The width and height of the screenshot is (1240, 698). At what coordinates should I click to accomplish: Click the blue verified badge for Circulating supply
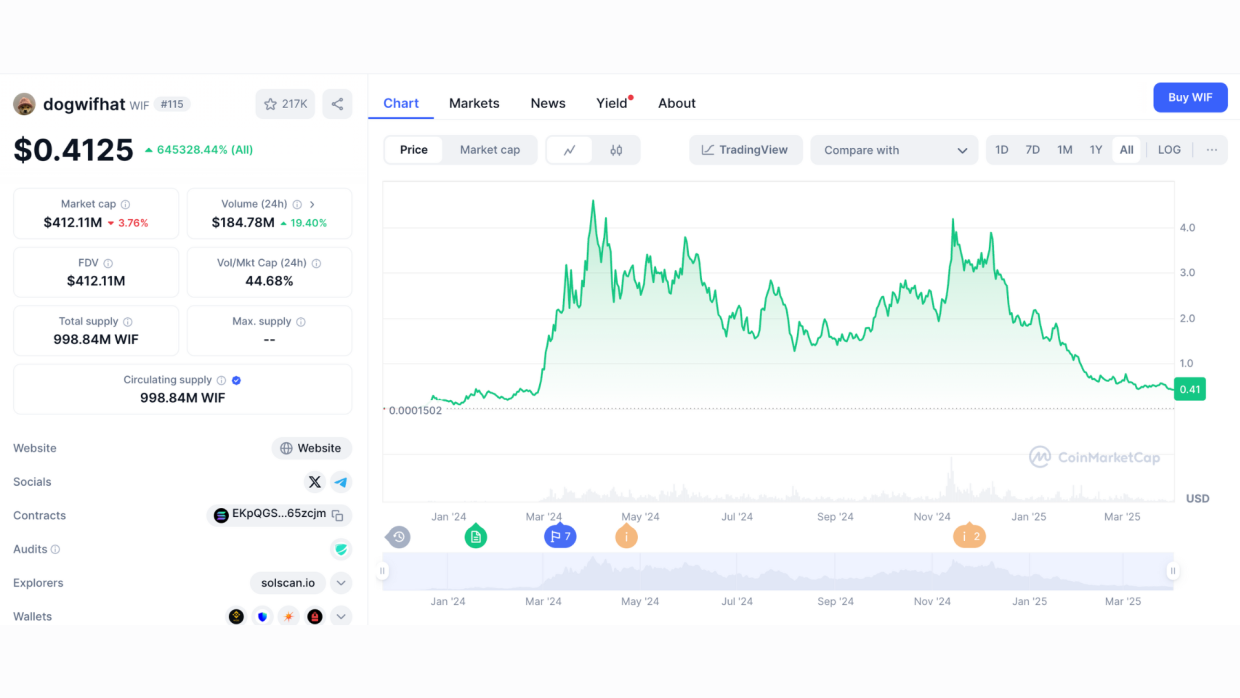click(x=236, y=380)
